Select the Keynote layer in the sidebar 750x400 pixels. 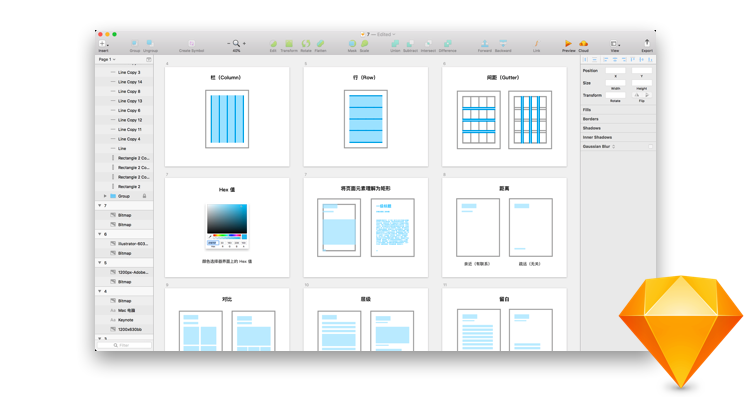pos(126,320)
